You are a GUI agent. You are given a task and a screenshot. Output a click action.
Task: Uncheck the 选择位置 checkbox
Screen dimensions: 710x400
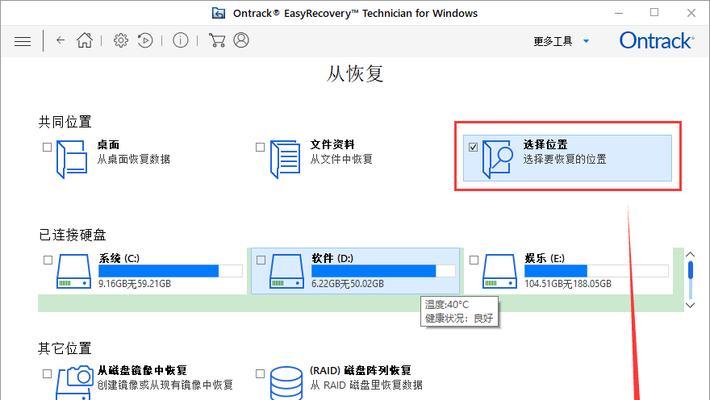tap(473, 147)
